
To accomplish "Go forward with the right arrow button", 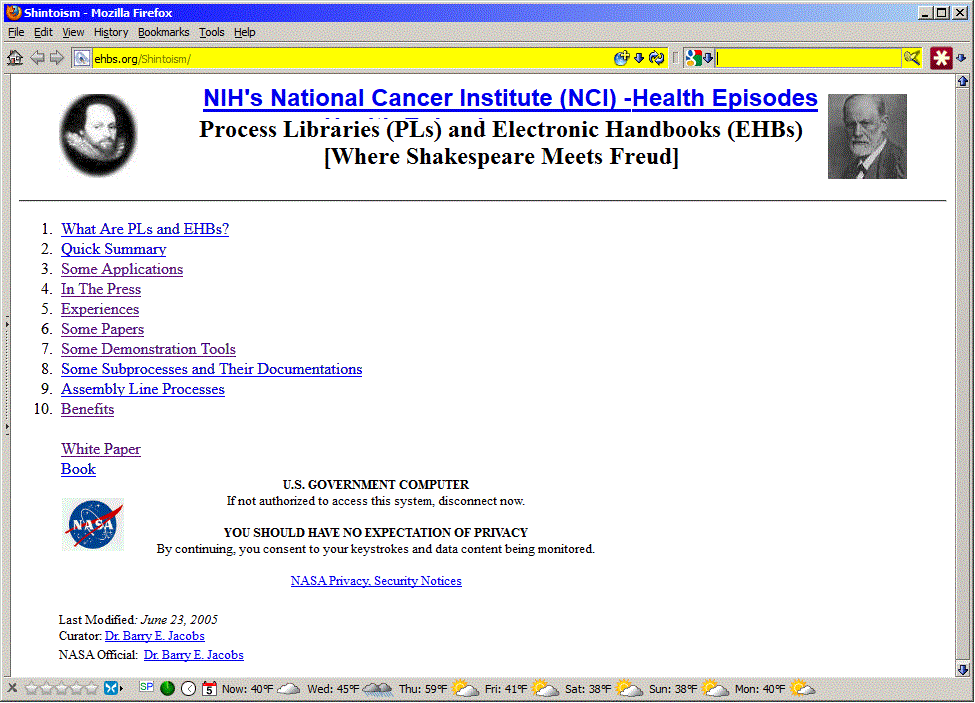I will click(57, 58).
